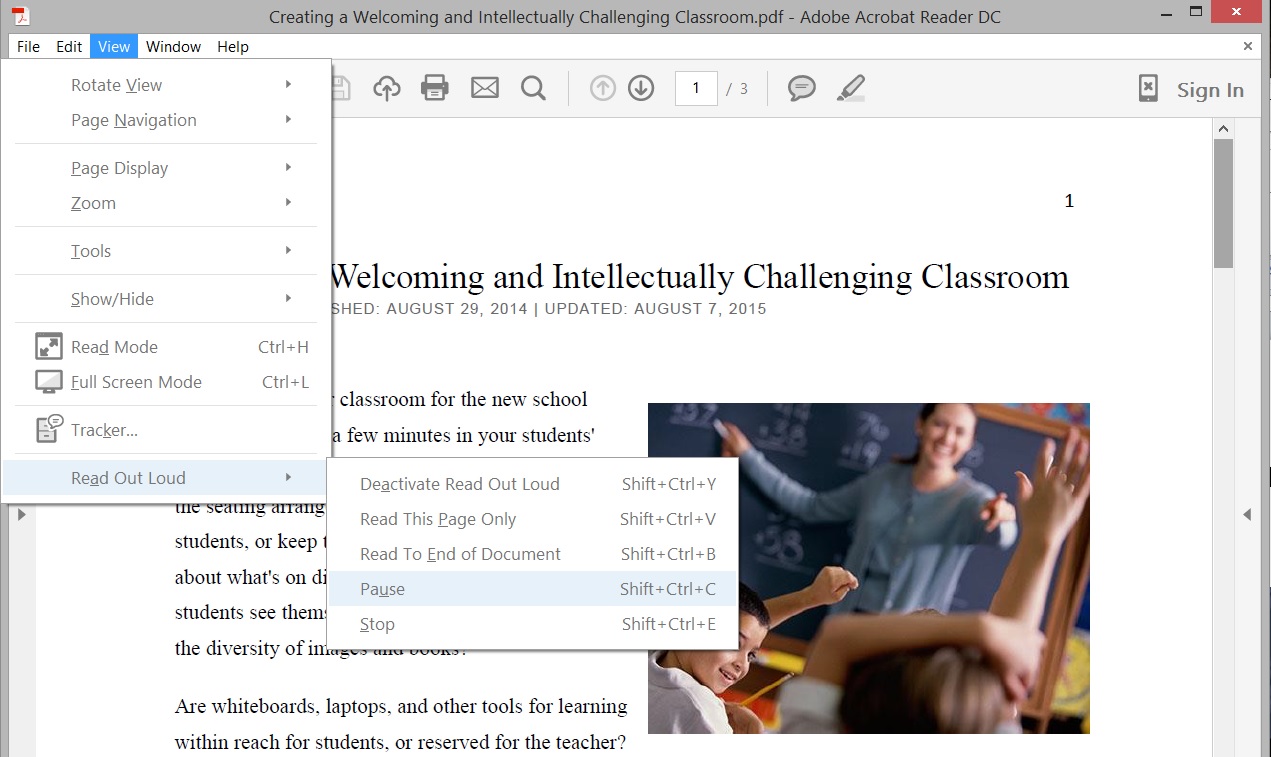Open the File menu
Screen dimensions: 1271x757
point(29,46)
